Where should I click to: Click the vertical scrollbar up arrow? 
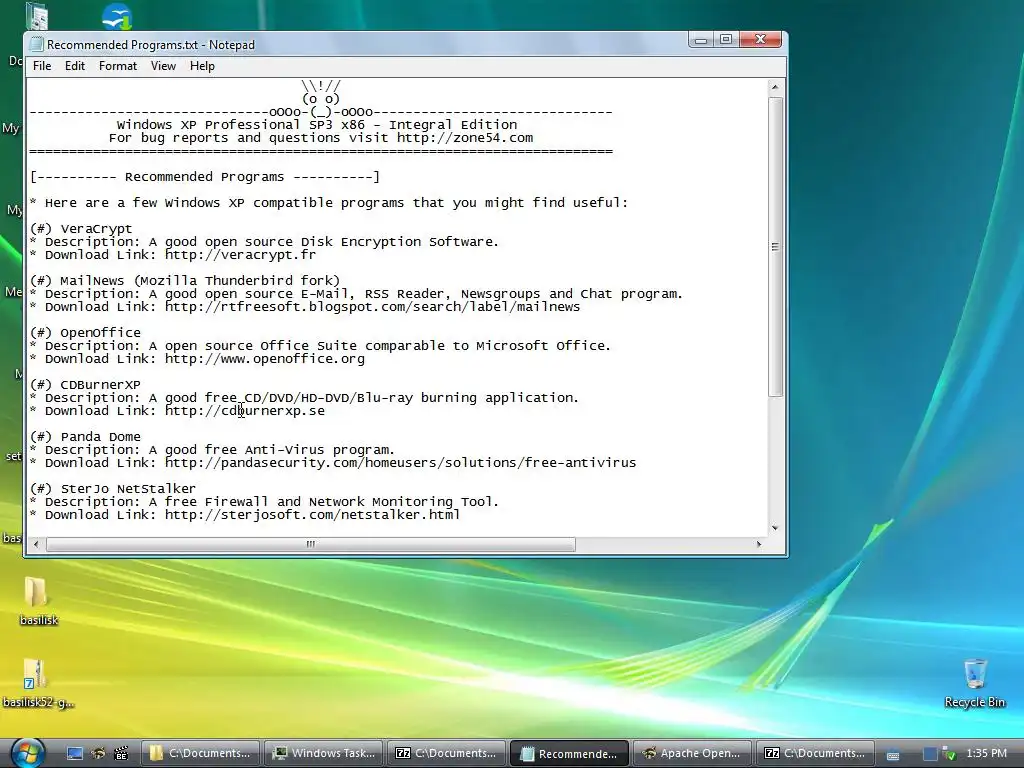point(775,87)
